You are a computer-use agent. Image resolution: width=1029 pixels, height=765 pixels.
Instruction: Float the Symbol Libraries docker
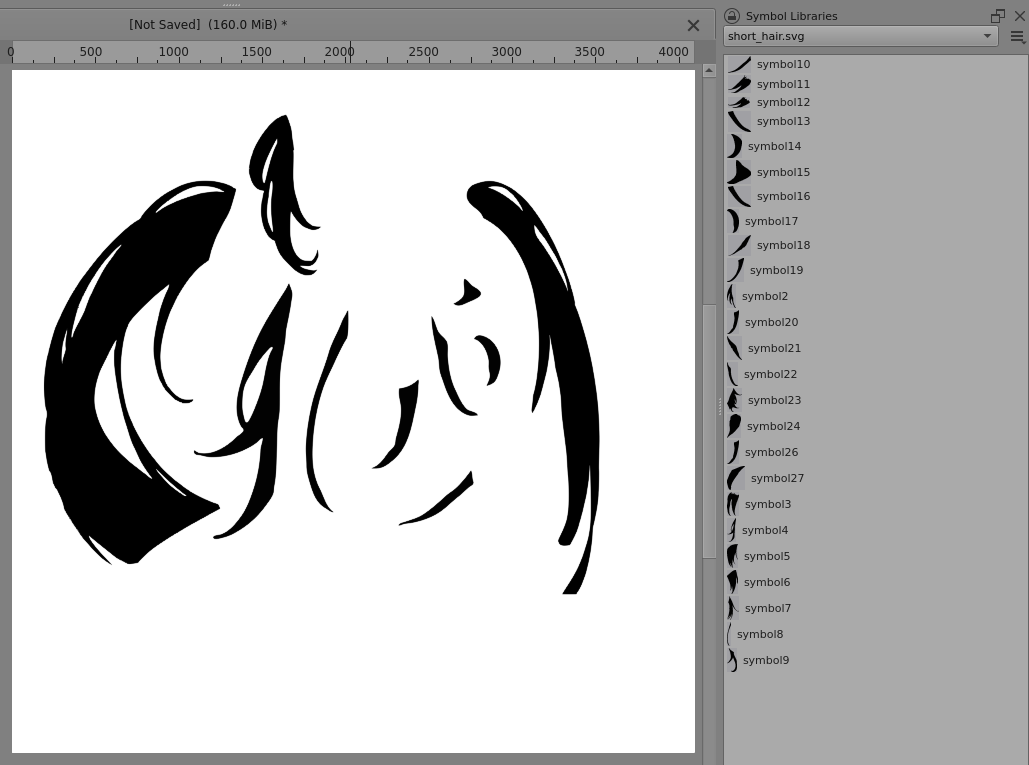coord(997,16)
